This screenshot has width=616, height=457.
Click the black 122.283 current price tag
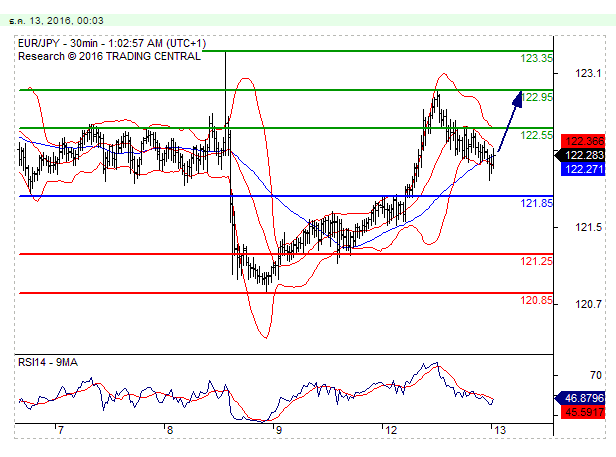coord(580,155)
